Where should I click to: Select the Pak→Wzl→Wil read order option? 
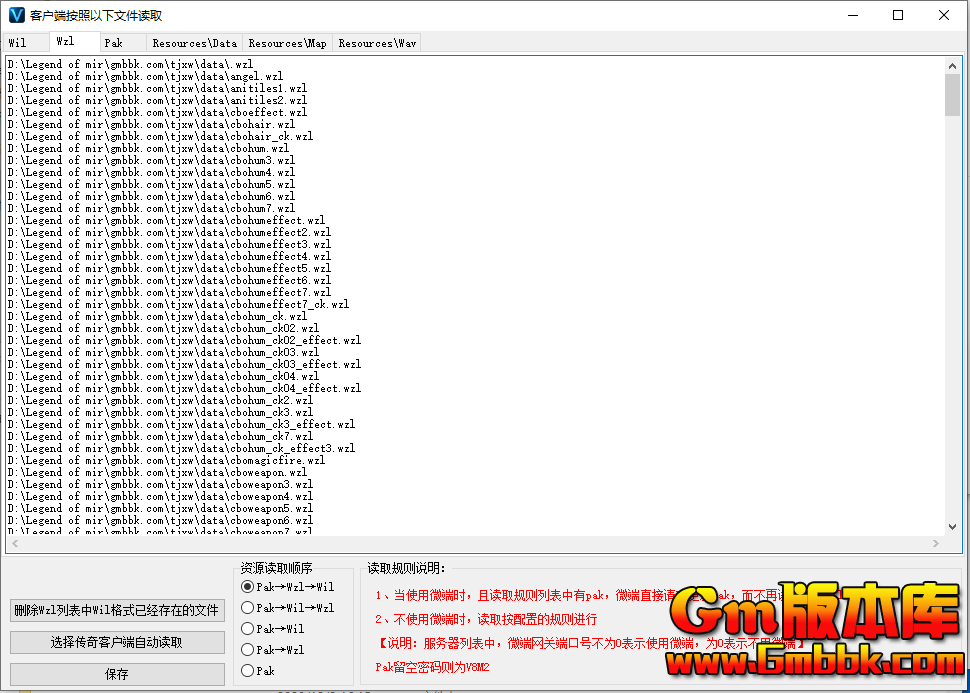248,587
